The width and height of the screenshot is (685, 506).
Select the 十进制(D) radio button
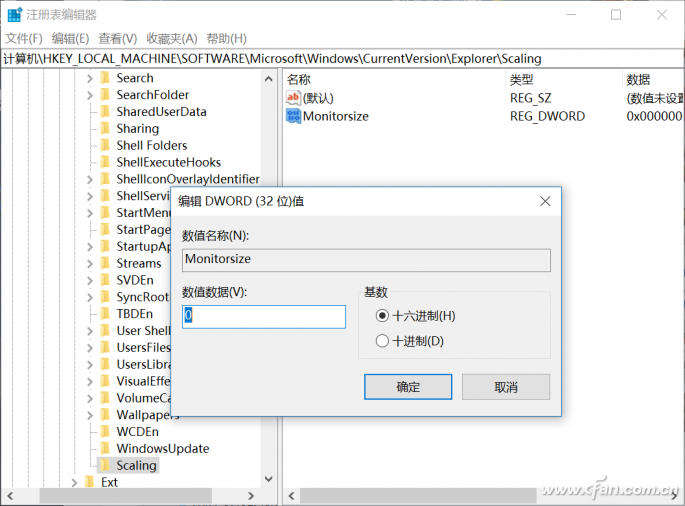(382, 341)
